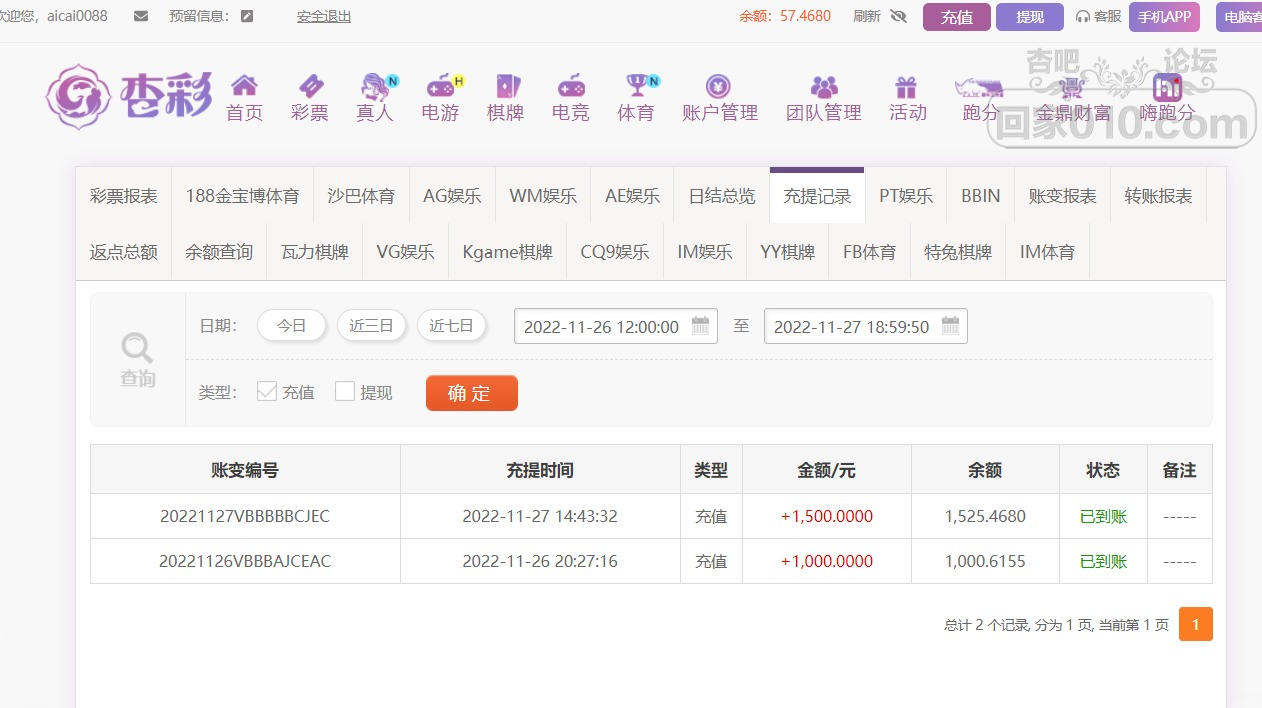This screenshot has width=1262, height=708.
Task: Open 嗨跑分 navigation icon
Action: point(1167,87)
